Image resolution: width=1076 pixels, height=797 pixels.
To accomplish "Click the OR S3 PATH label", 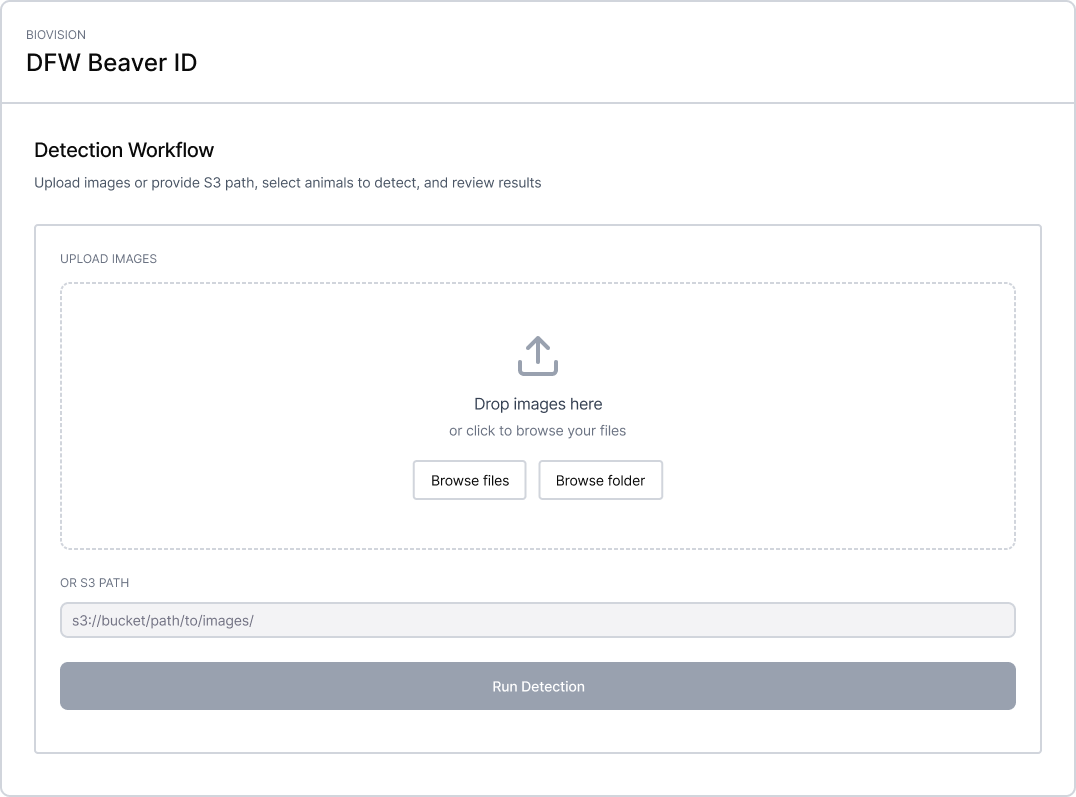I will coord(92,582).
